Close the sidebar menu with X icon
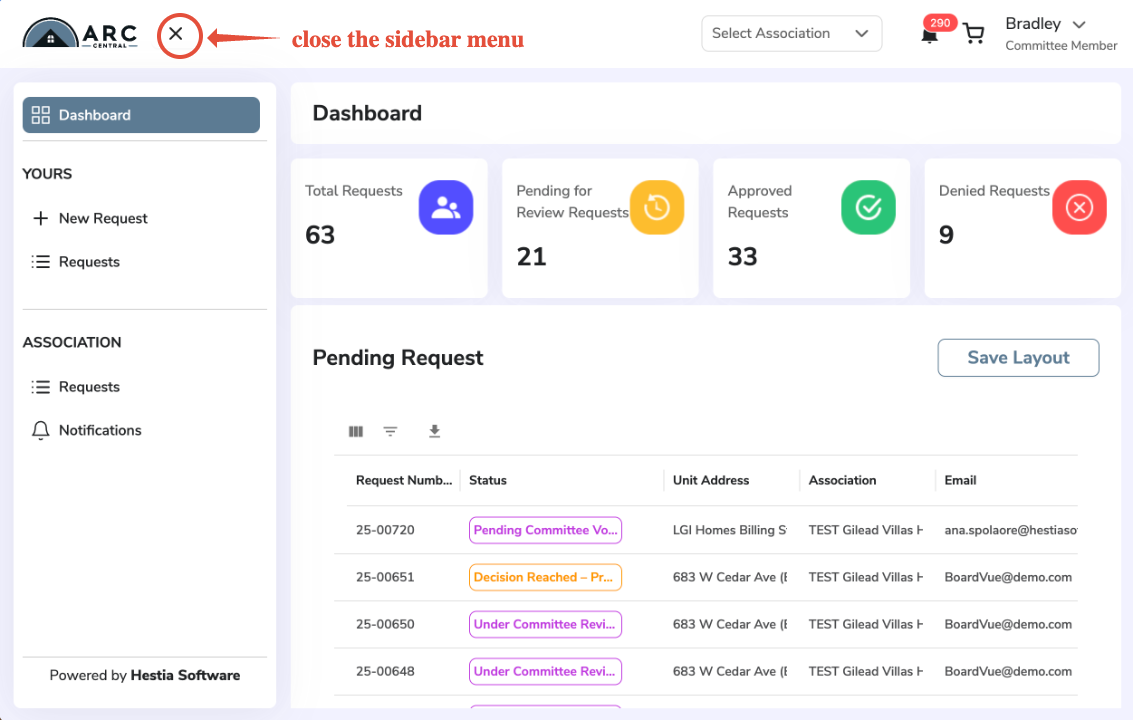 click(176, 34)
